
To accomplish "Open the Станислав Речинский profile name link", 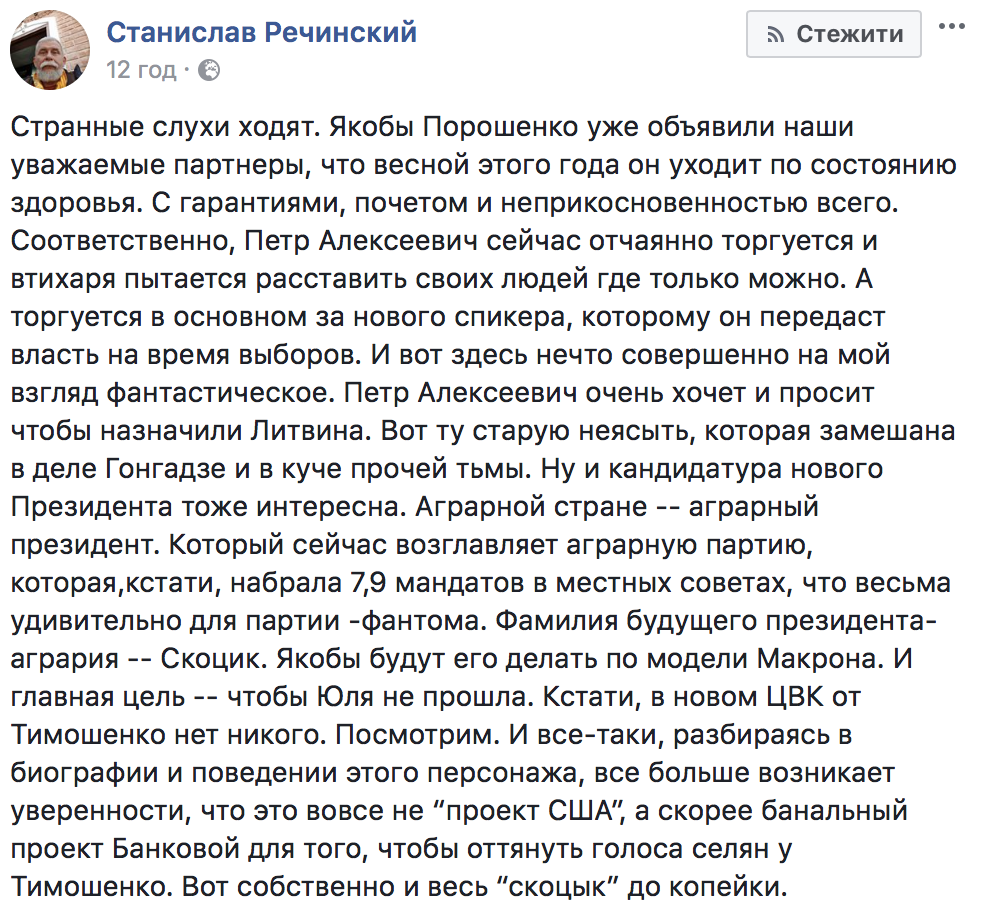I will point(262,32).
